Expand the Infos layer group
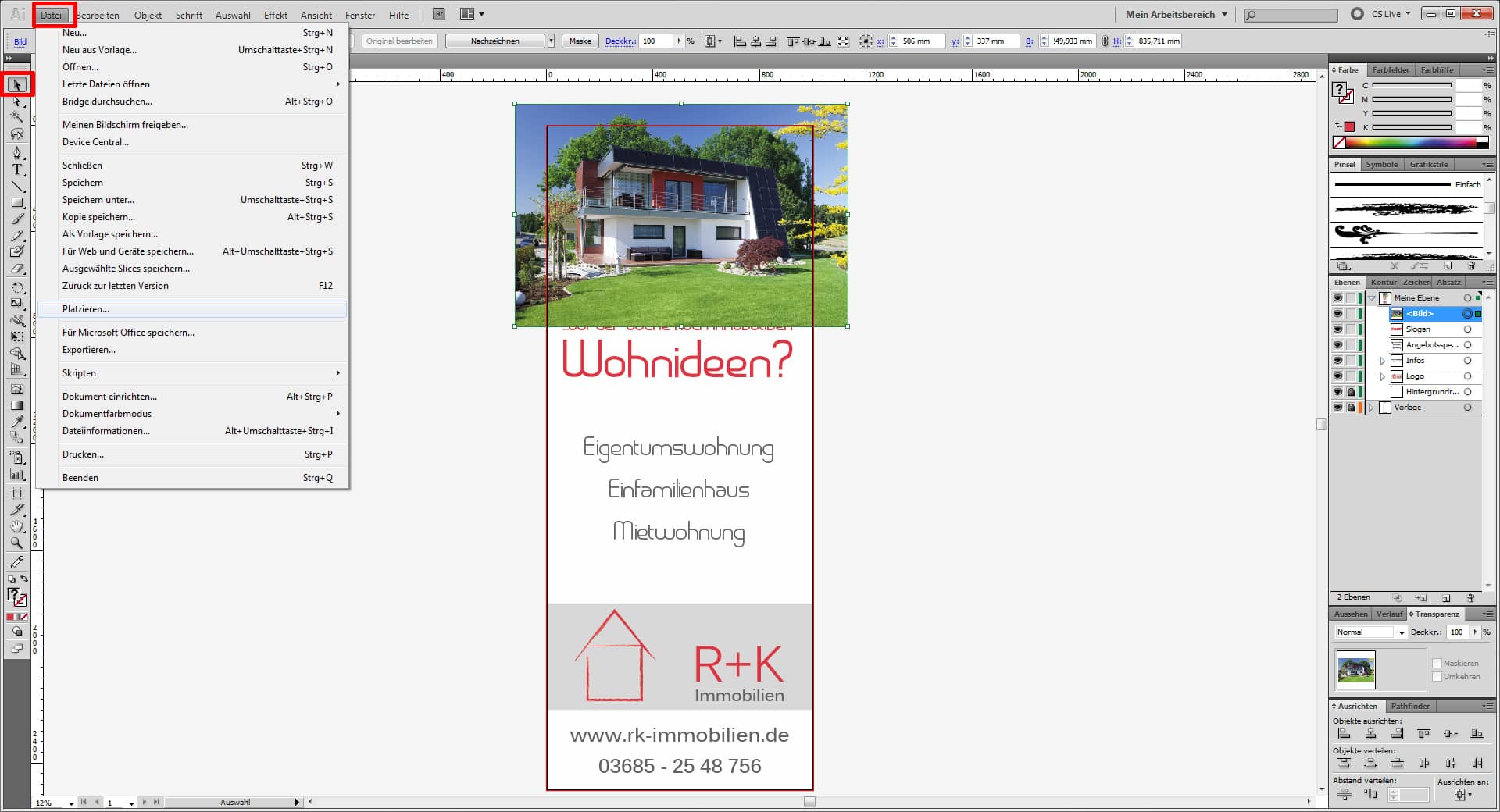The height and width of the screenshot is (812, 1500). click(x=1382, y=360)
